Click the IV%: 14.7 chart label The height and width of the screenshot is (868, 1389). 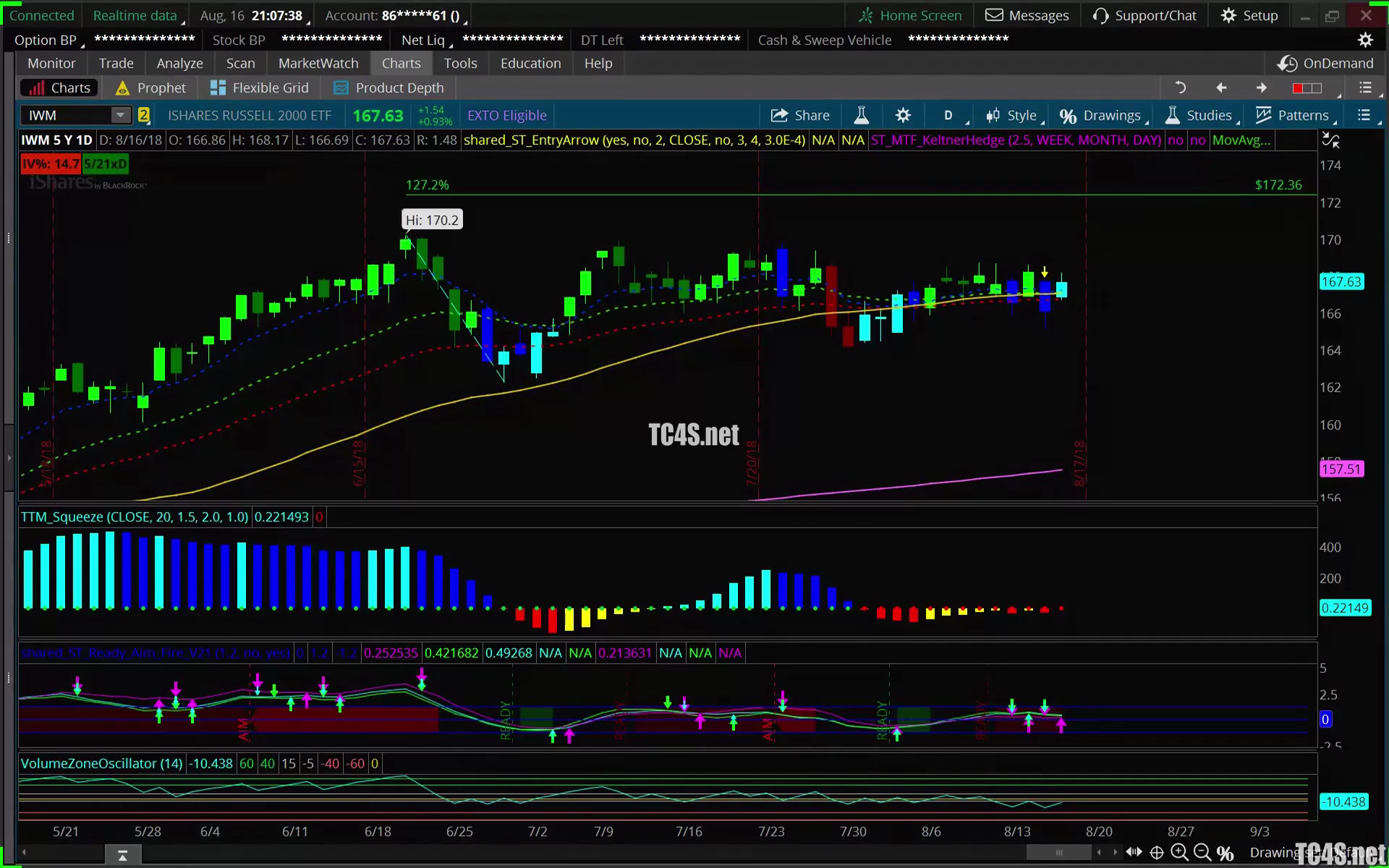pos(51,164)
